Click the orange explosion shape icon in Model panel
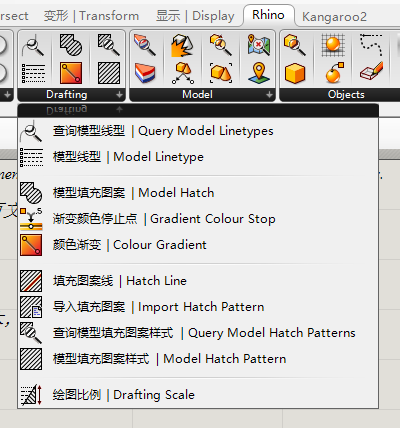This screenshot has height=428, width=400. 182,45
